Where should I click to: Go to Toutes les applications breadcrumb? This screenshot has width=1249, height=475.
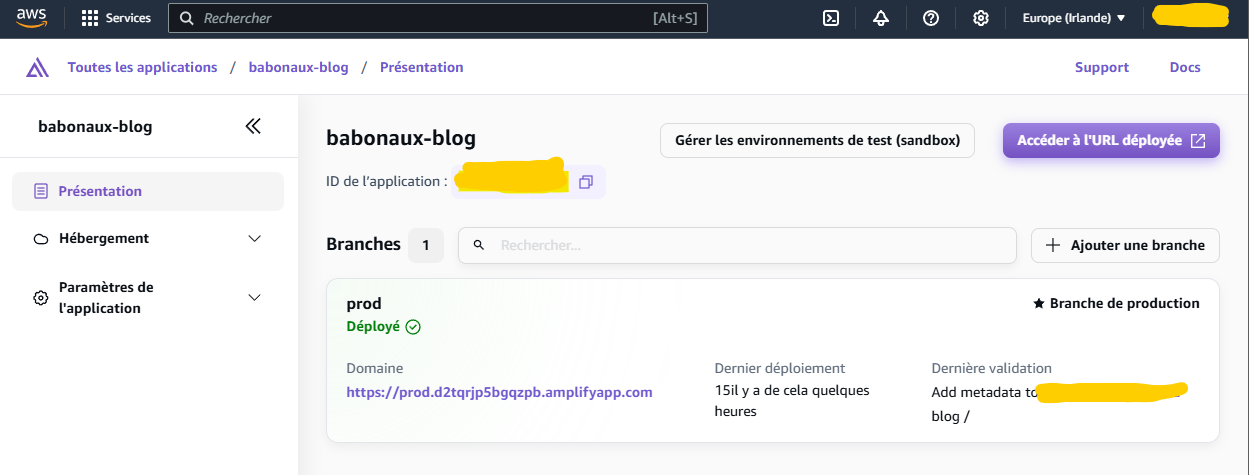click(x=142, y=68)
